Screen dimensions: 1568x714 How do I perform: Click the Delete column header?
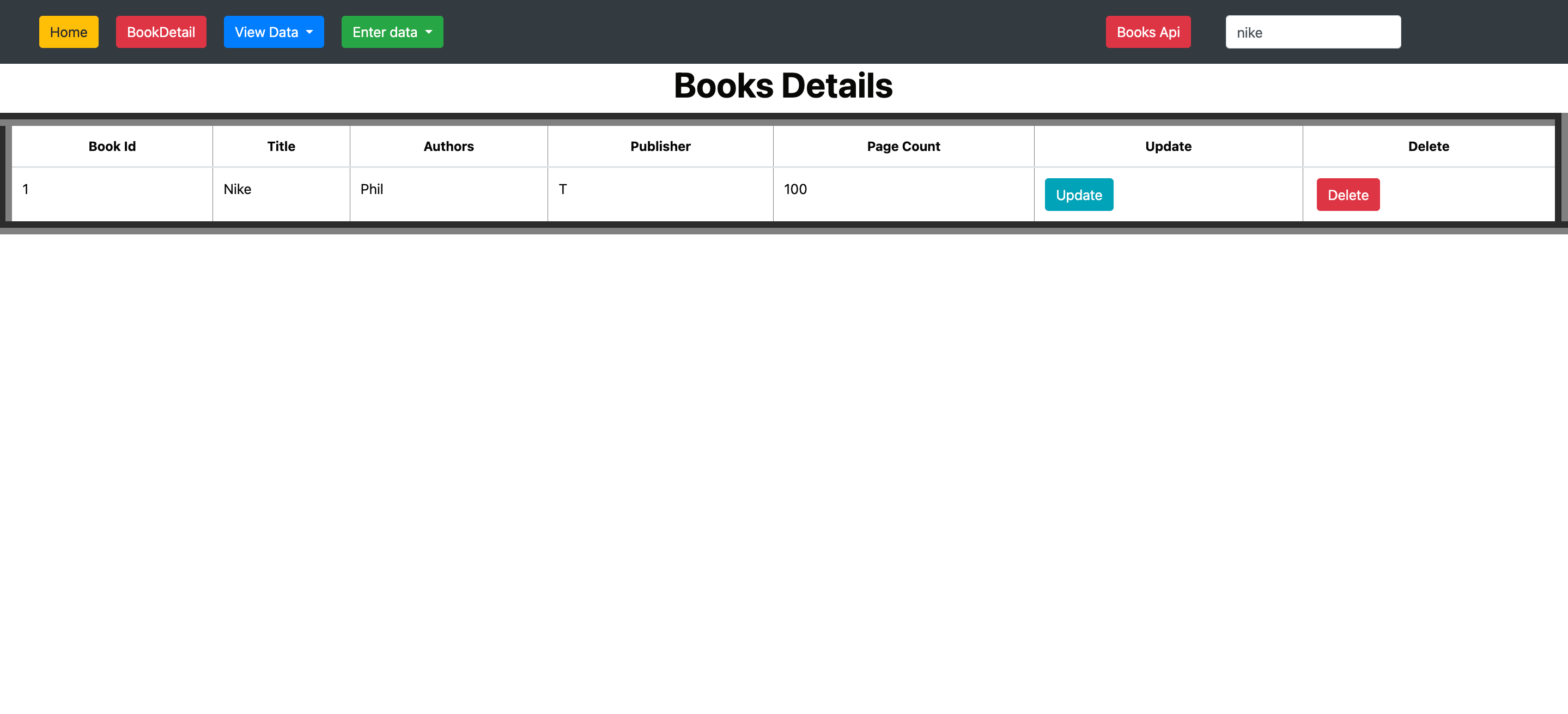[1428, 146]
